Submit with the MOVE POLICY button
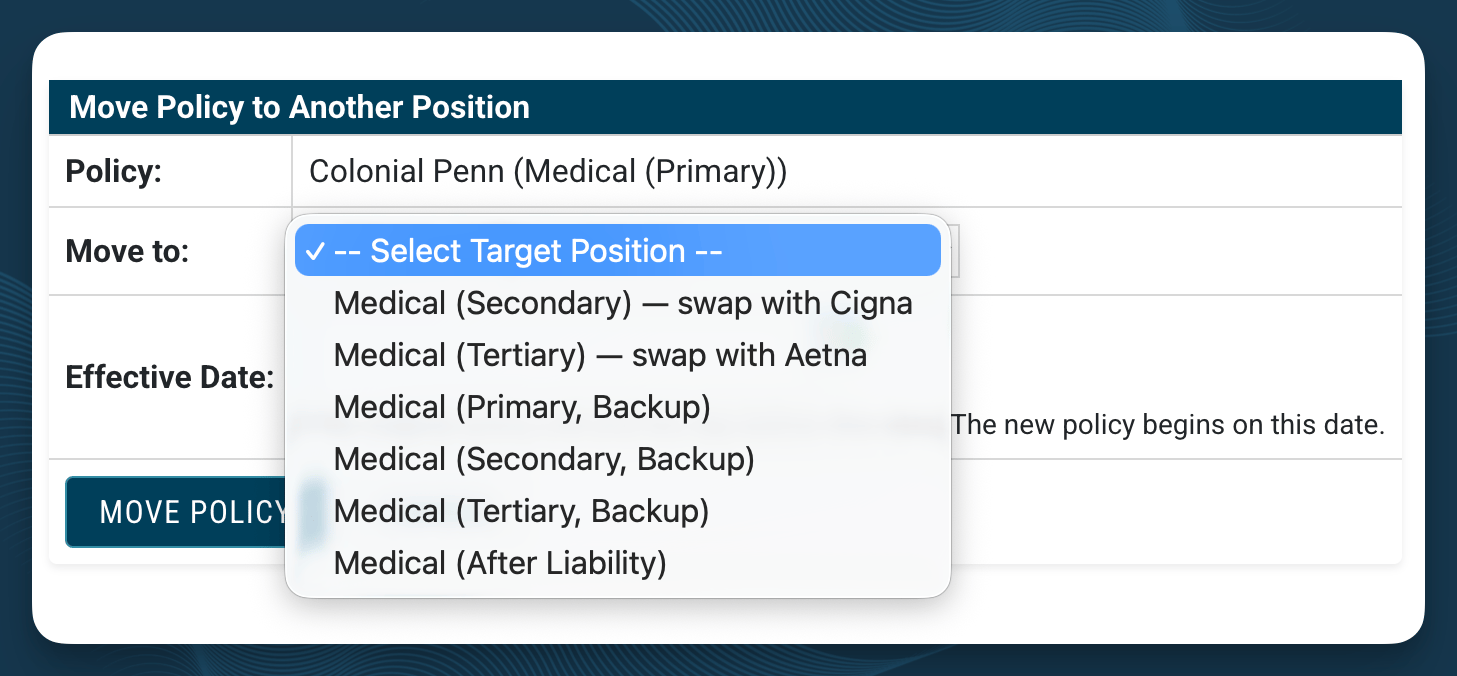This screenshot has width=1457, height=676. pos(176,512)
